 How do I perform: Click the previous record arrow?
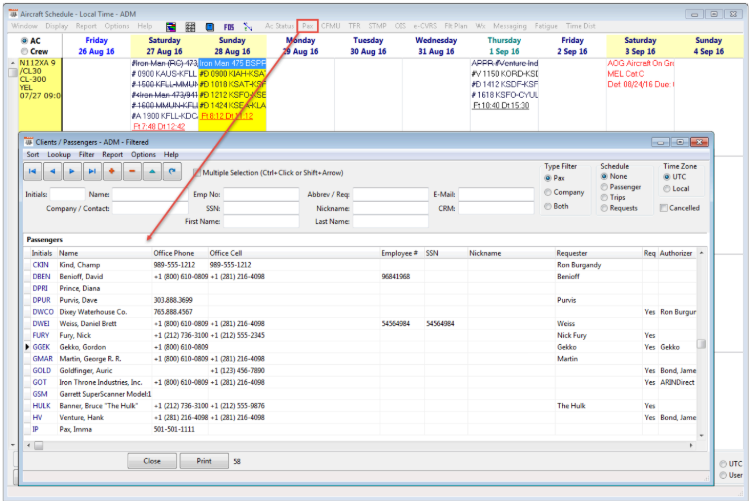(54, 172)
